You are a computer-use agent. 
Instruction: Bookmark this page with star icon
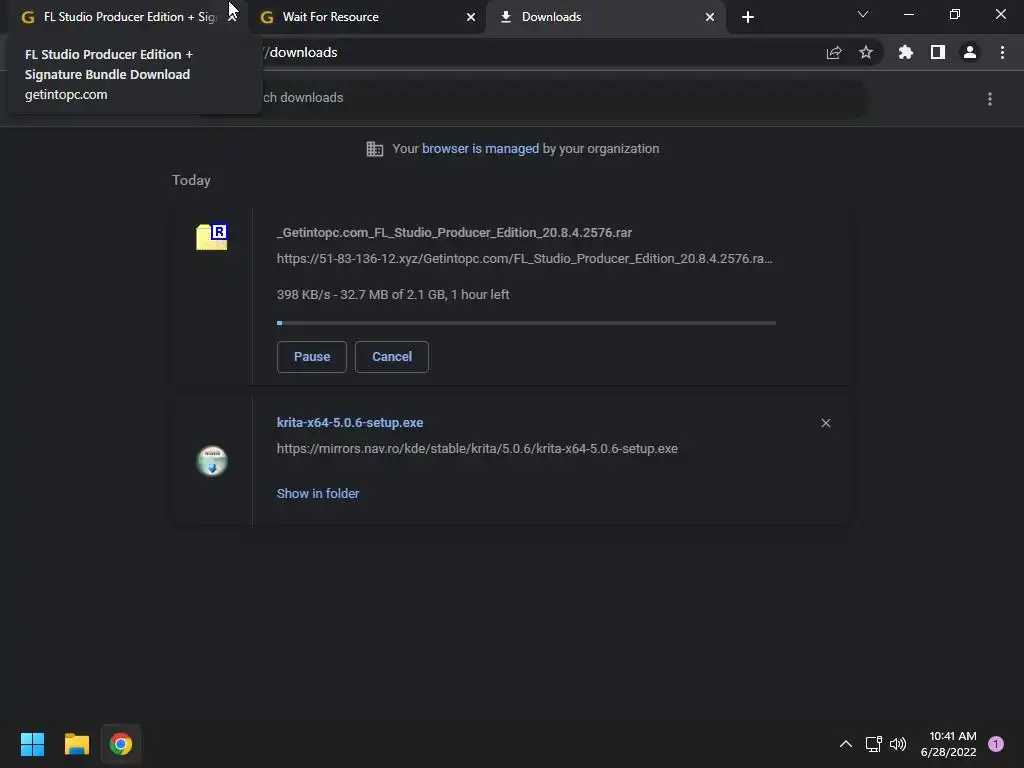(x=866, y=52)
